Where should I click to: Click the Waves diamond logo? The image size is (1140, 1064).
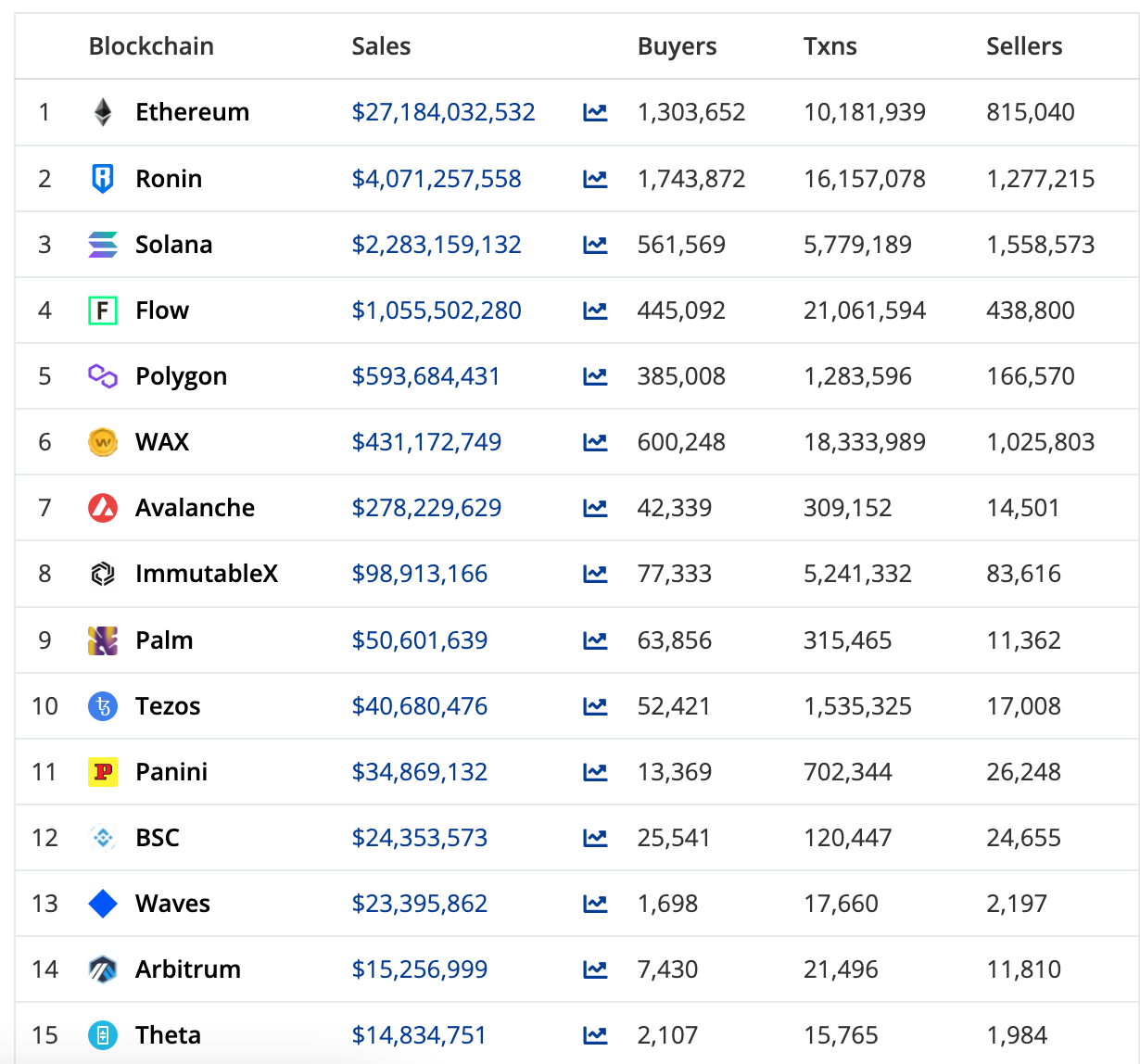pyautogui.click(x=103, y=904)
